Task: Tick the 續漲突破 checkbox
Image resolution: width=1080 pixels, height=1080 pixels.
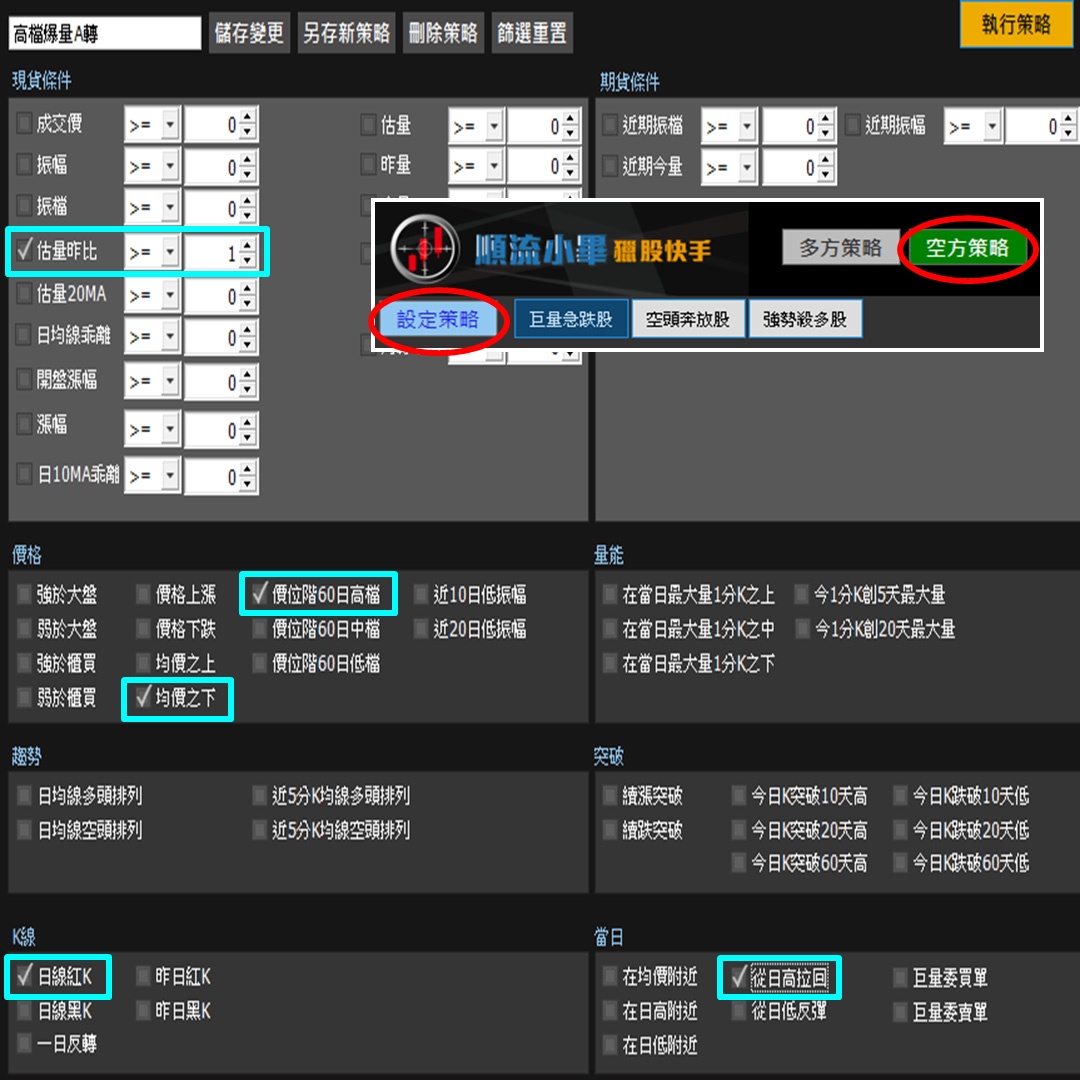Action: click(x=610, y=796)
